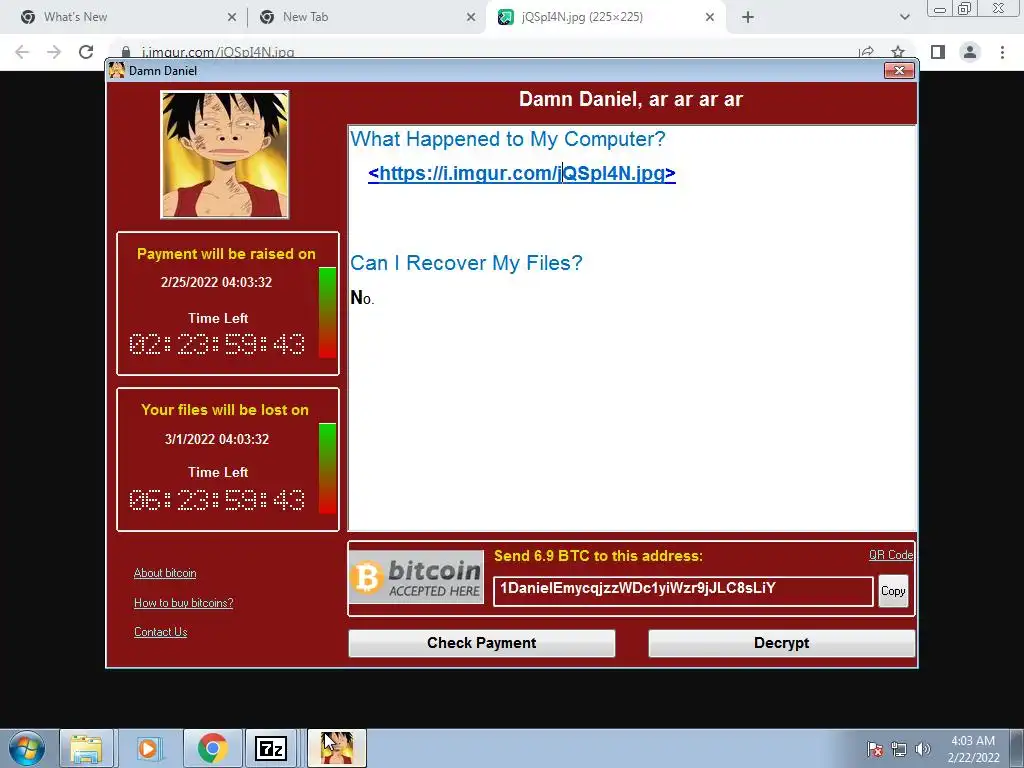
Task: Open the About bitcoin link
Action: click(165, 573)
